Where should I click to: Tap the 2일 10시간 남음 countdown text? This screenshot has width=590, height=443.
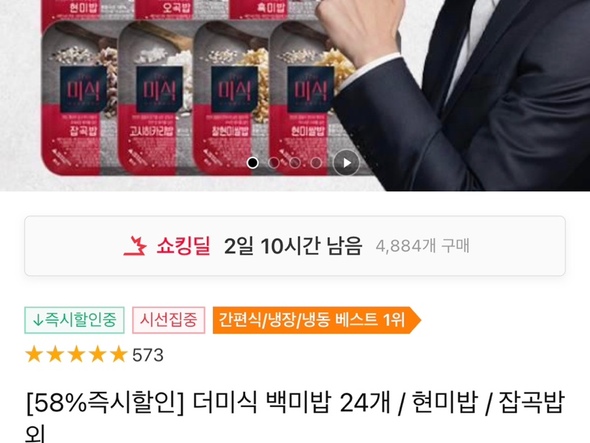coord(293,246)
